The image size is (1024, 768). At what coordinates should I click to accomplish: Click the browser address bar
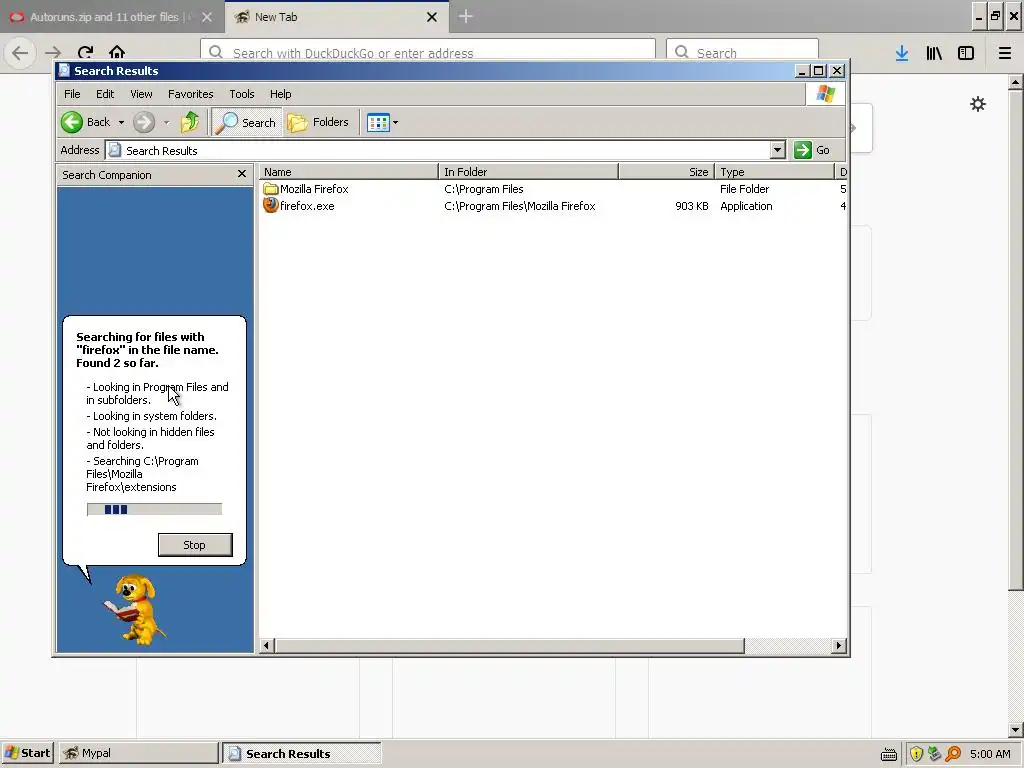click(x=428, y=52)
